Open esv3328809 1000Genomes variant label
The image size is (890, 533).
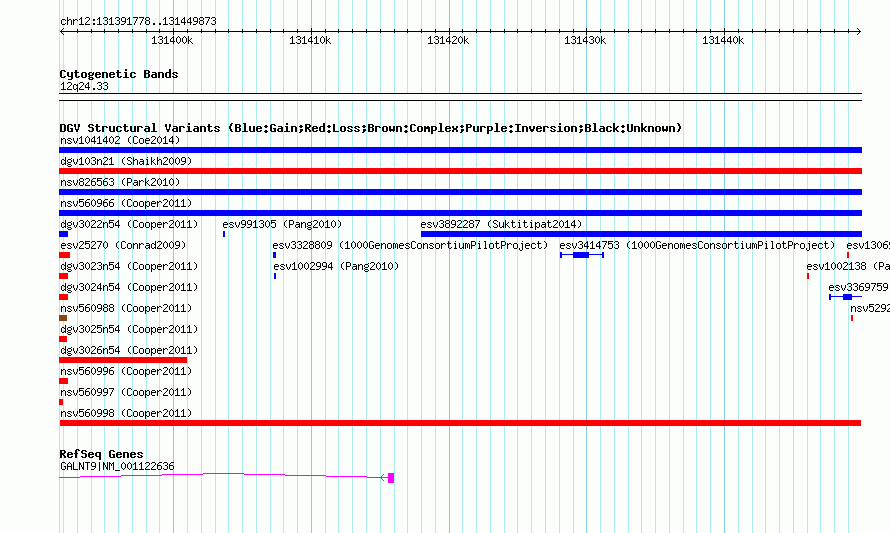pos(410,245)
